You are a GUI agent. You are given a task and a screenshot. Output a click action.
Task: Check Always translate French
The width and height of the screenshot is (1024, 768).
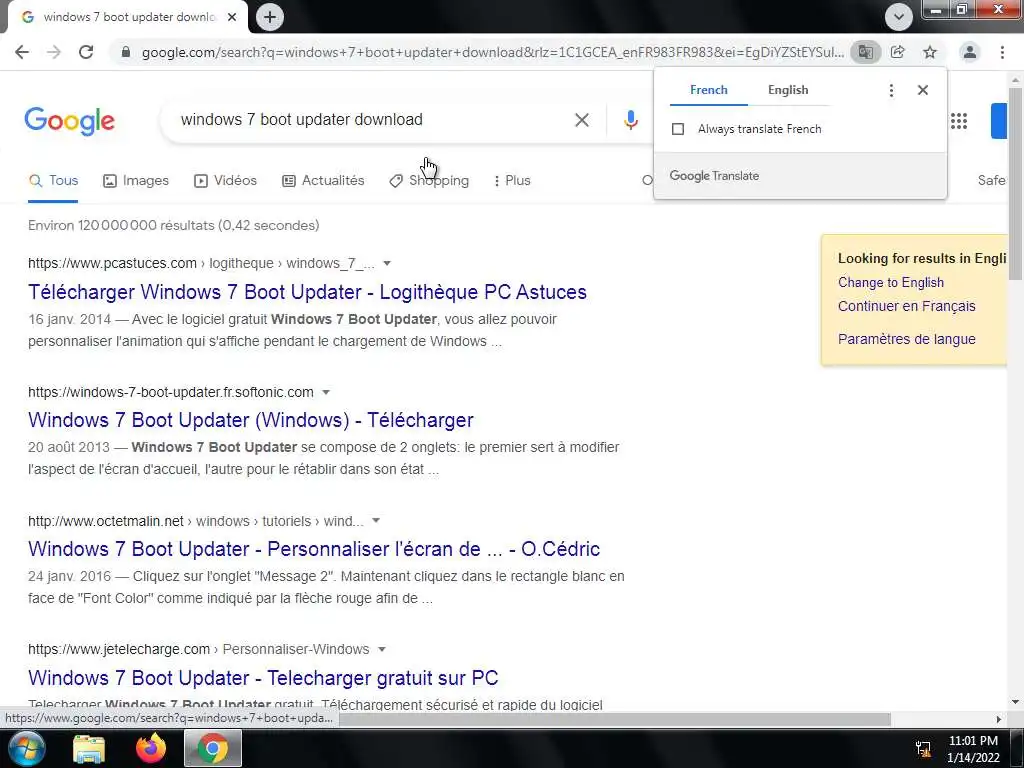[x=678, y=129]
